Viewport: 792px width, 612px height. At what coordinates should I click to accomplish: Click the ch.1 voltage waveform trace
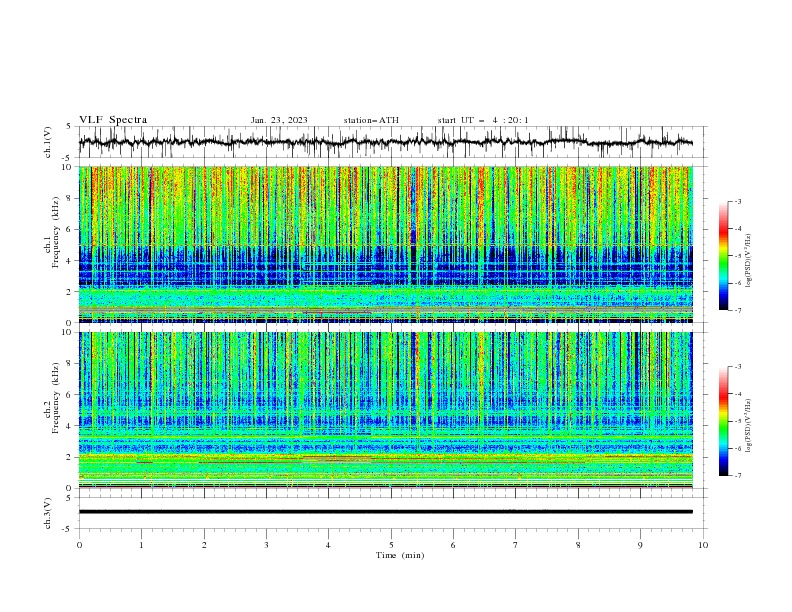click(x=385, y=142)
